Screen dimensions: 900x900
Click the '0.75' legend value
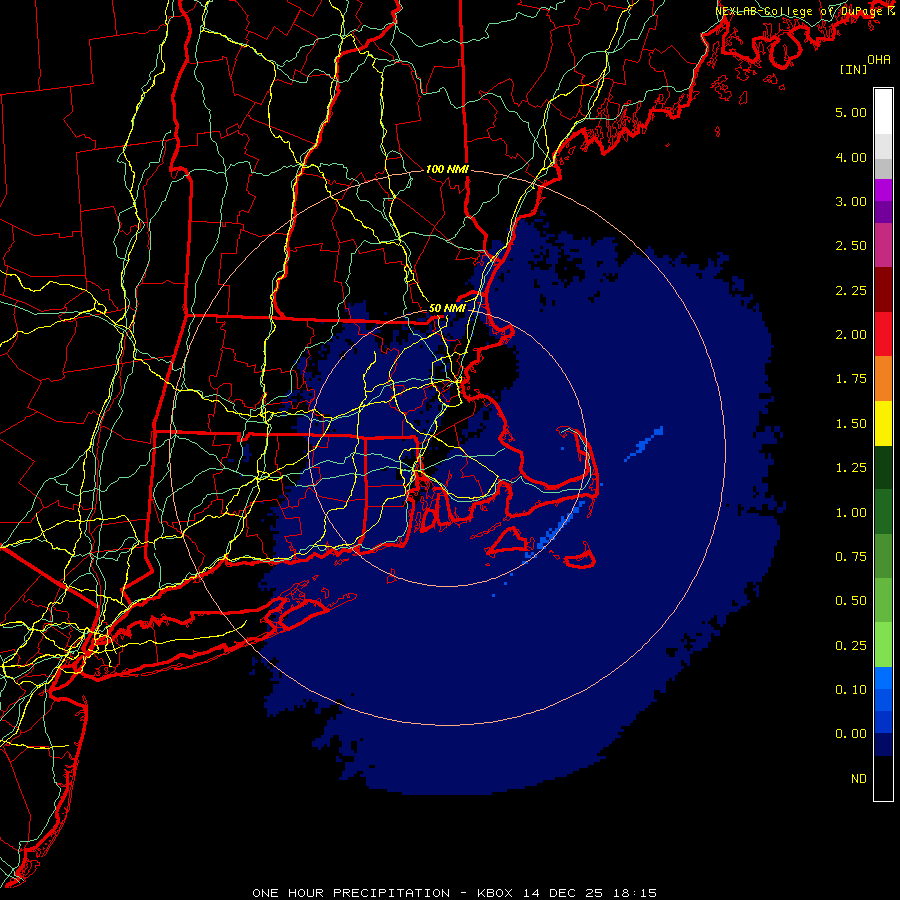(851, 557)
